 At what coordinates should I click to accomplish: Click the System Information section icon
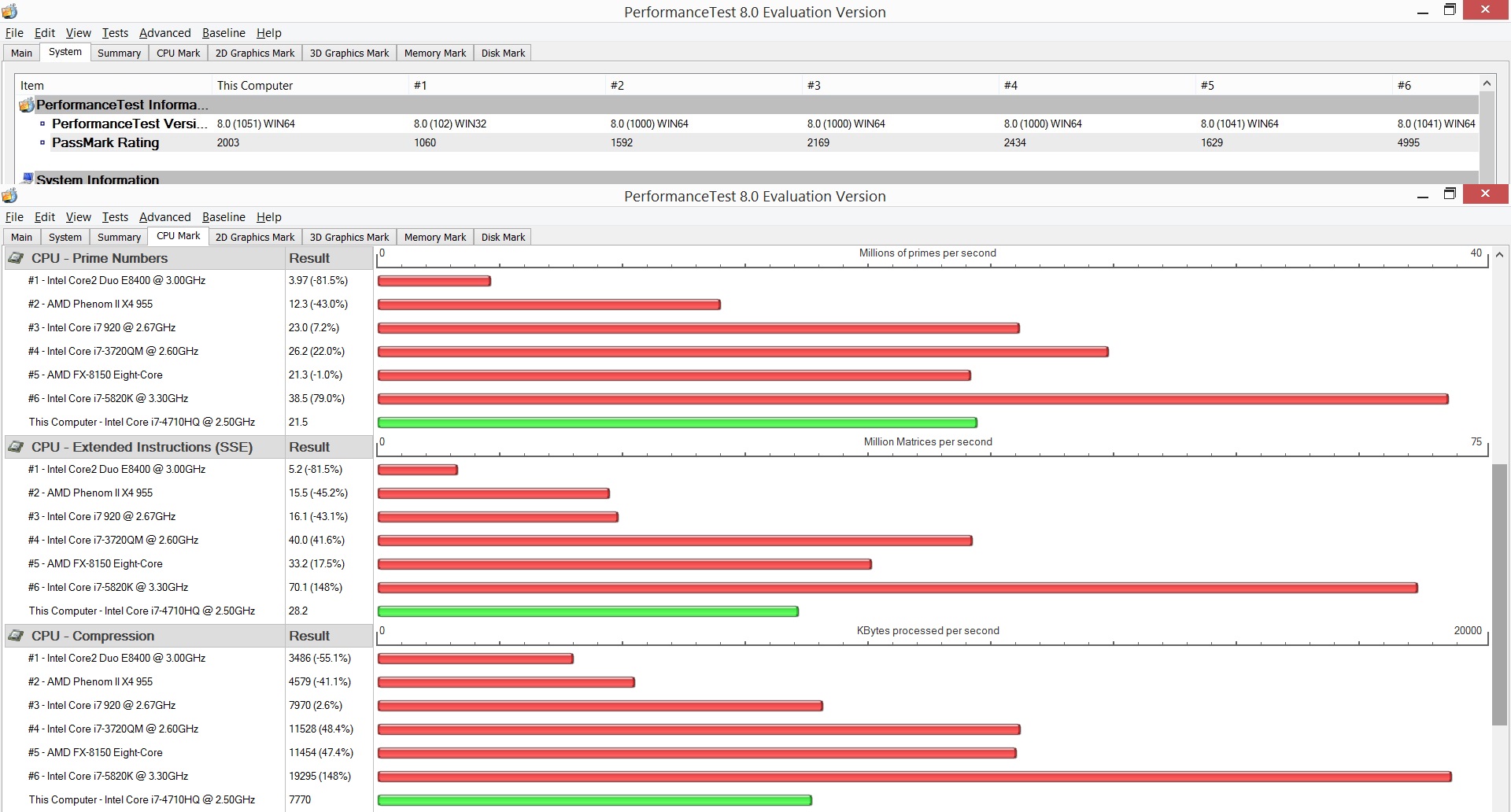pyautogui.click(x=28, y=179)
